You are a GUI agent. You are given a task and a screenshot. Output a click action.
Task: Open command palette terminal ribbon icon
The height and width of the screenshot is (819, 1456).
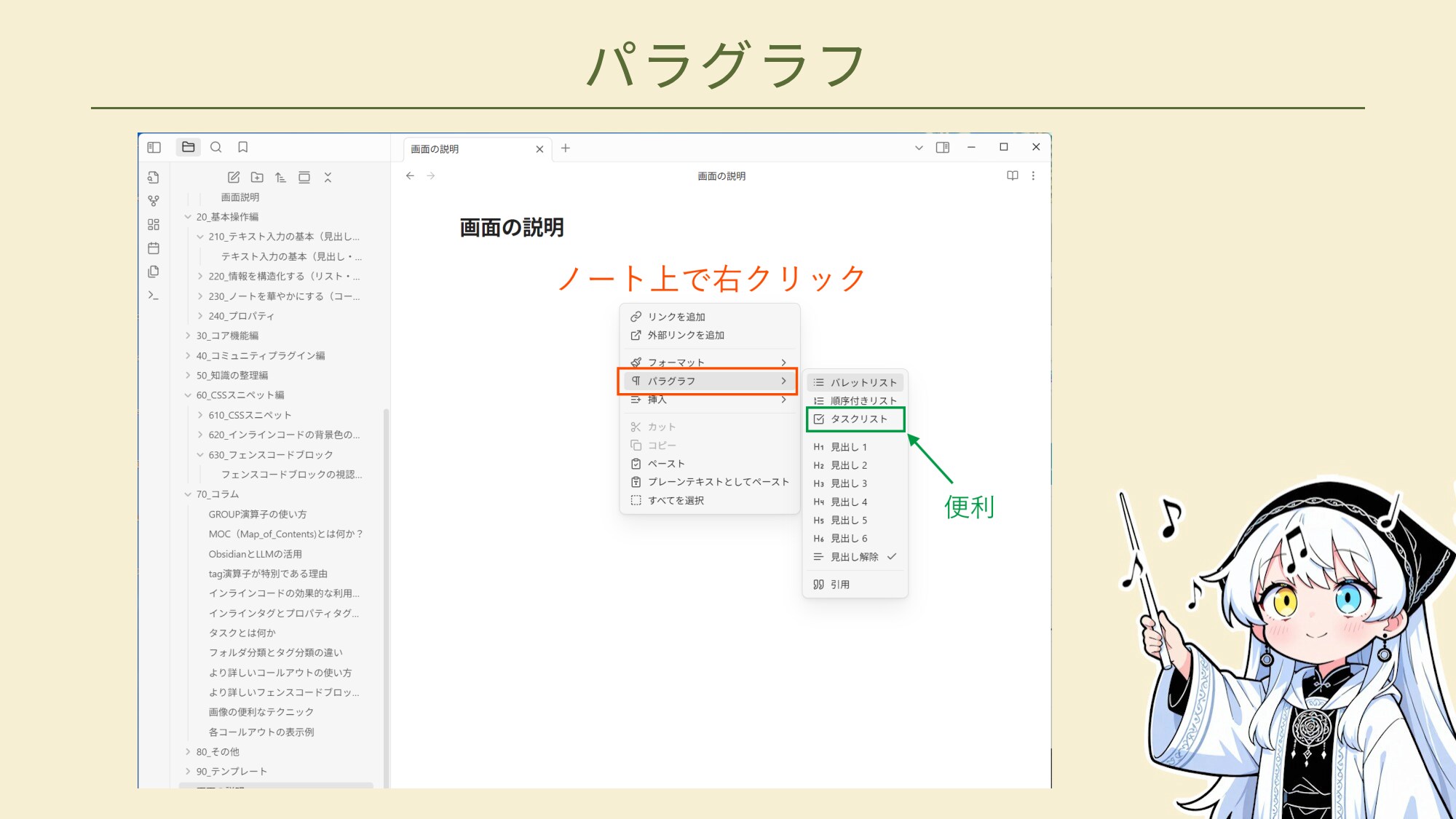[154, 296]
